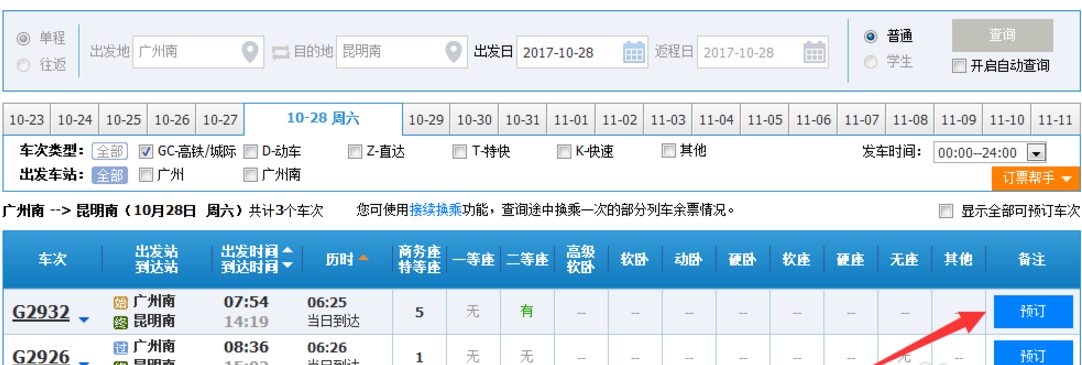Swap departure and destination with arrows icon
The image size is (1082, 365).
tap(282, 52)
